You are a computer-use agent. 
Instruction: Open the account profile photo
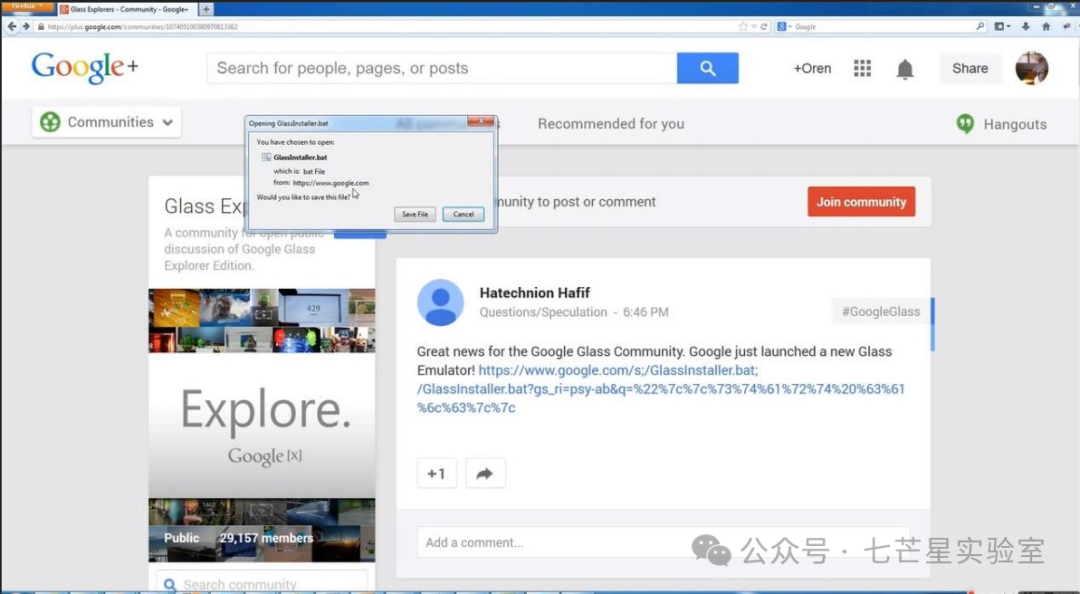[1032, 68]
